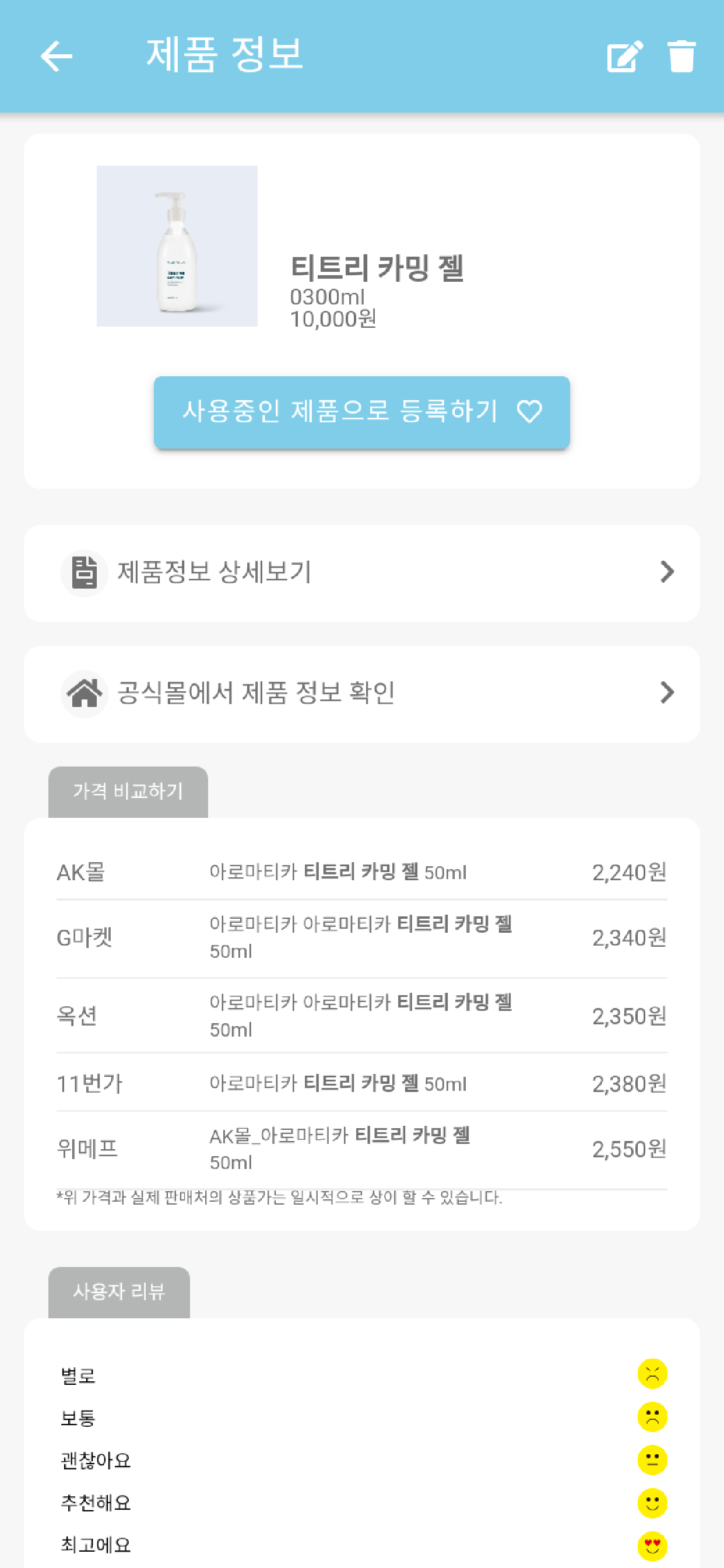
Task: Tap the product bottle thumbnail image
Action: click(x=177, y=246)
